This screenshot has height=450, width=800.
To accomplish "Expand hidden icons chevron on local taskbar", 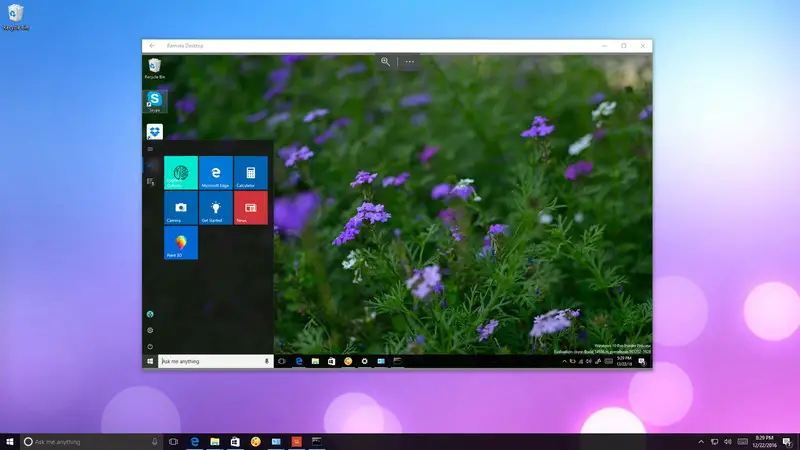I will [701, 442].
